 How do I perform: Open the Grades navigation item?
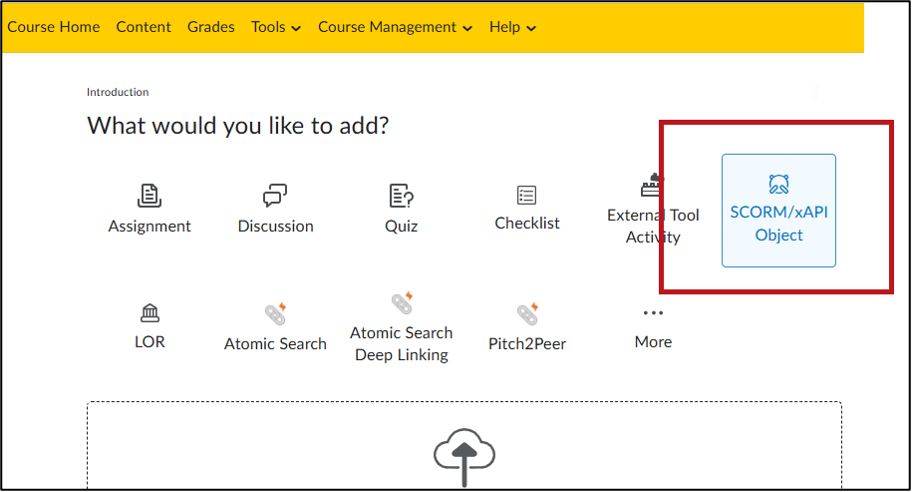pos(211,27)
